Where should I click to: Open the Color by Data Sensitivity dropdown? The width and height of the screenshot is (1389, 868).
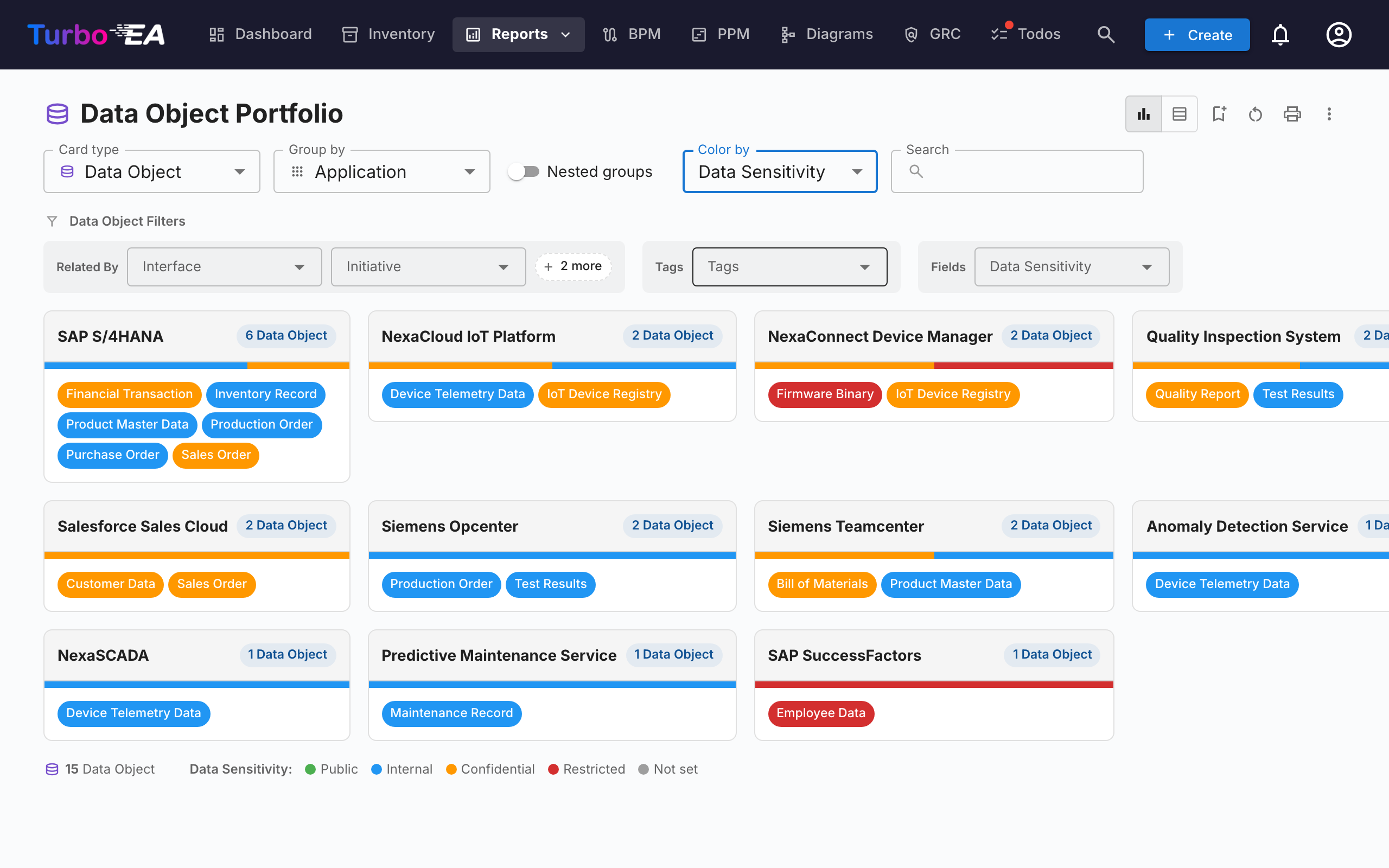pos(780,171)
